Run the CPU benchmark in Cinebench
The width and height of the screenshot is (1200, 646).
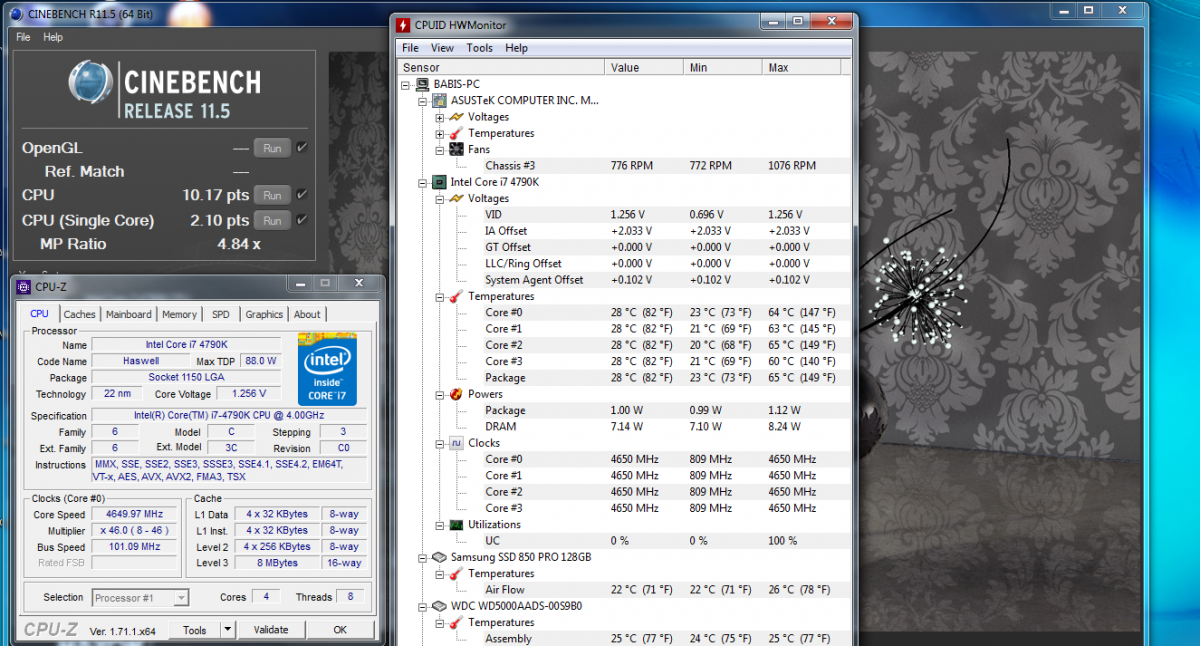pos(272,195)
